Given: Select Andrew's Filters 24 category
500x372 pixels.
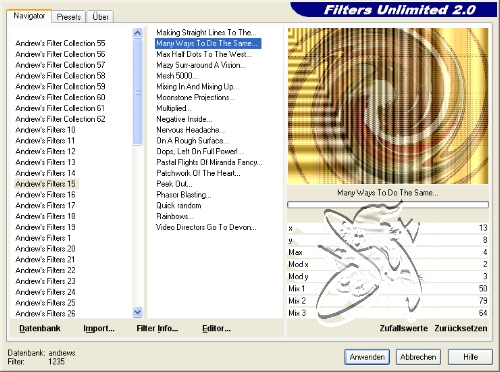Looking at the screenshot, I should [x=45, y=292].
